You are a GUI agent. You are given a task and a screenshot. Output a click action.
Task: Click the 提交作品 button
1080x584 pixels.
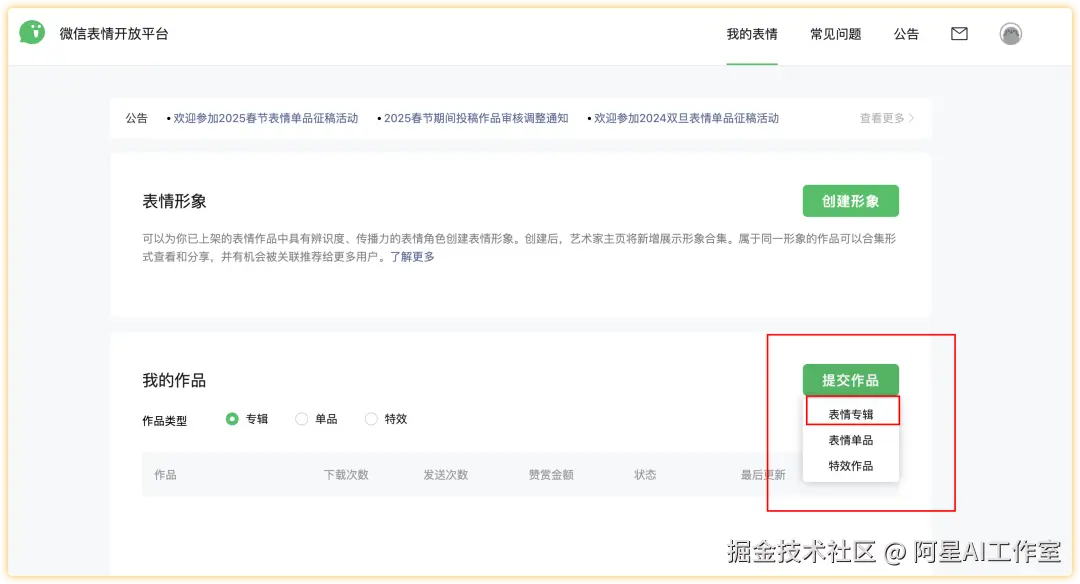click(x=851, y=379)
